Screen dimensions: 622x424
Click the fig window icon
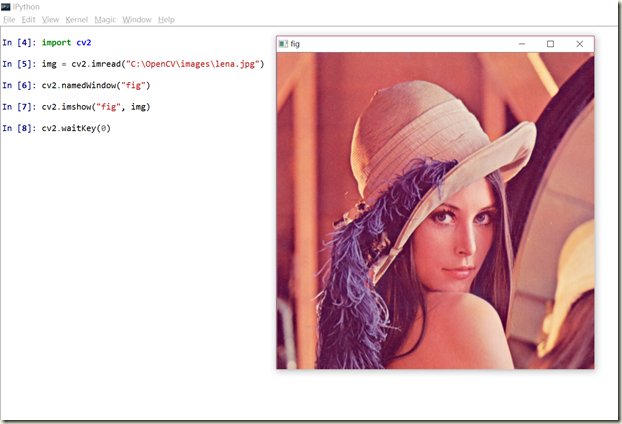[x=283, y=44]
